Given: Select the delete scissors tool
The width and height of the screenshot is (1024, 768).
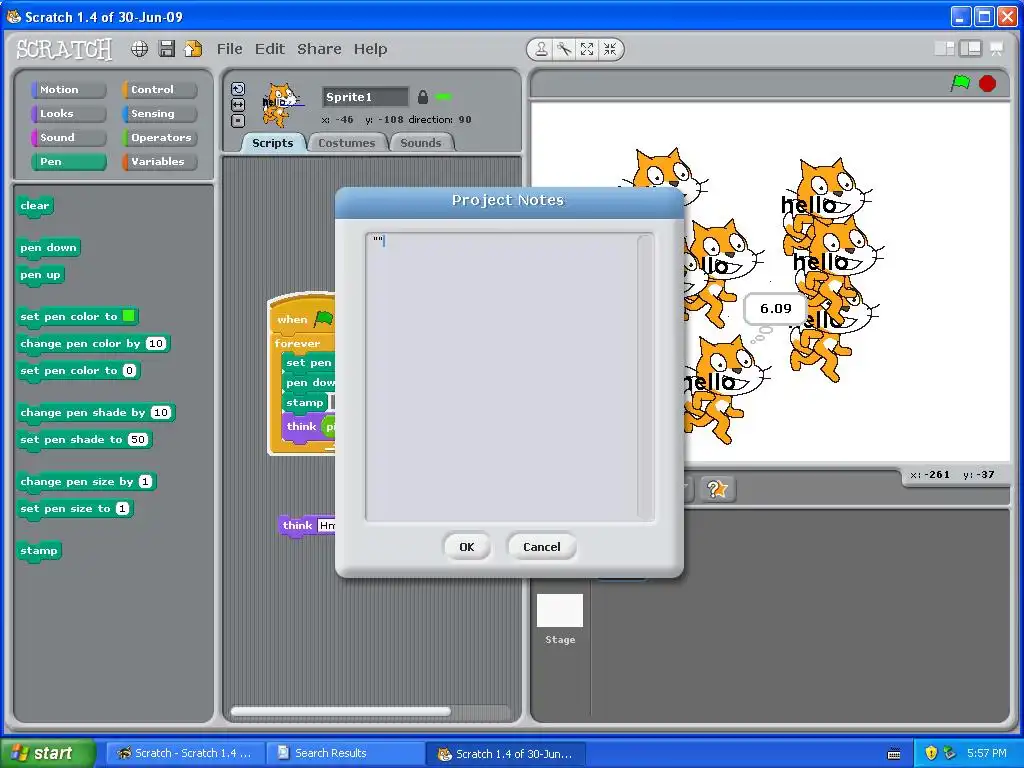Looking at the screenshot, I should 564,49.
